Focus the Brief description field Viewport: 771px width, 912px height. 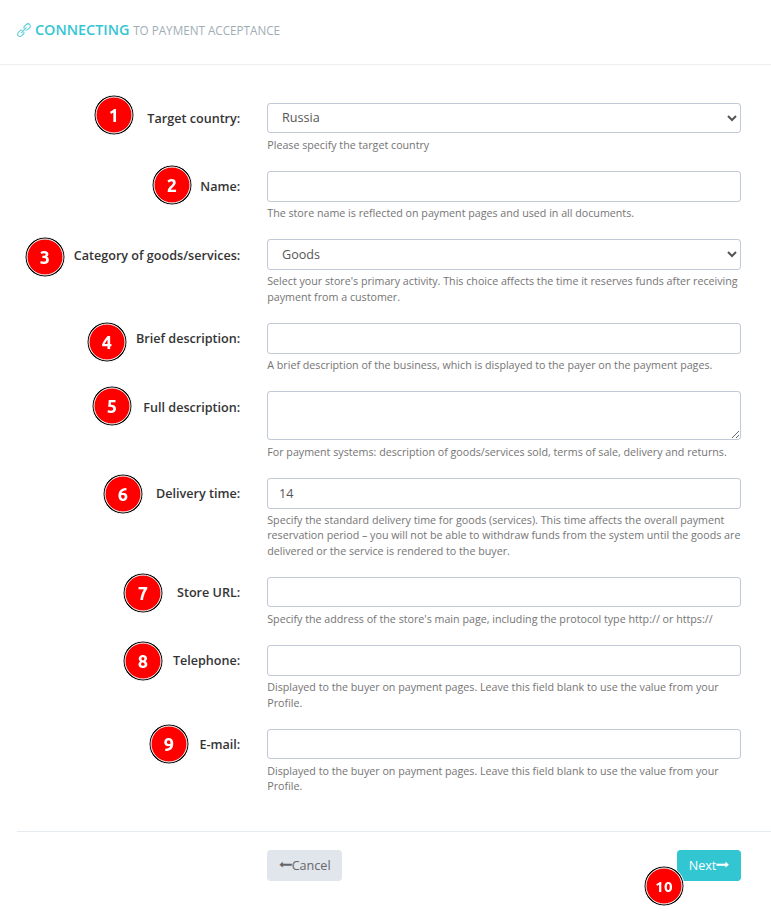[x=503, y=338]
